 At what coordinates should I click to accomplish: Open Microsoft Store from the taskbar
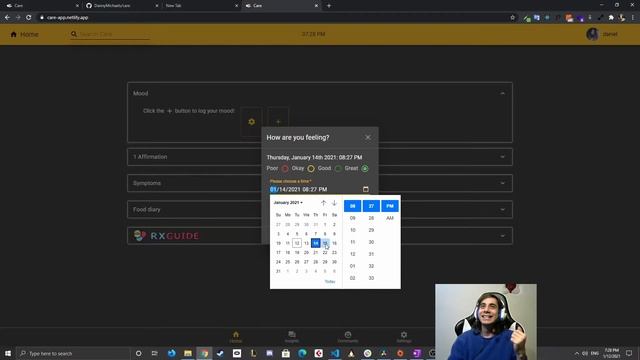click(x=286, y=353)
